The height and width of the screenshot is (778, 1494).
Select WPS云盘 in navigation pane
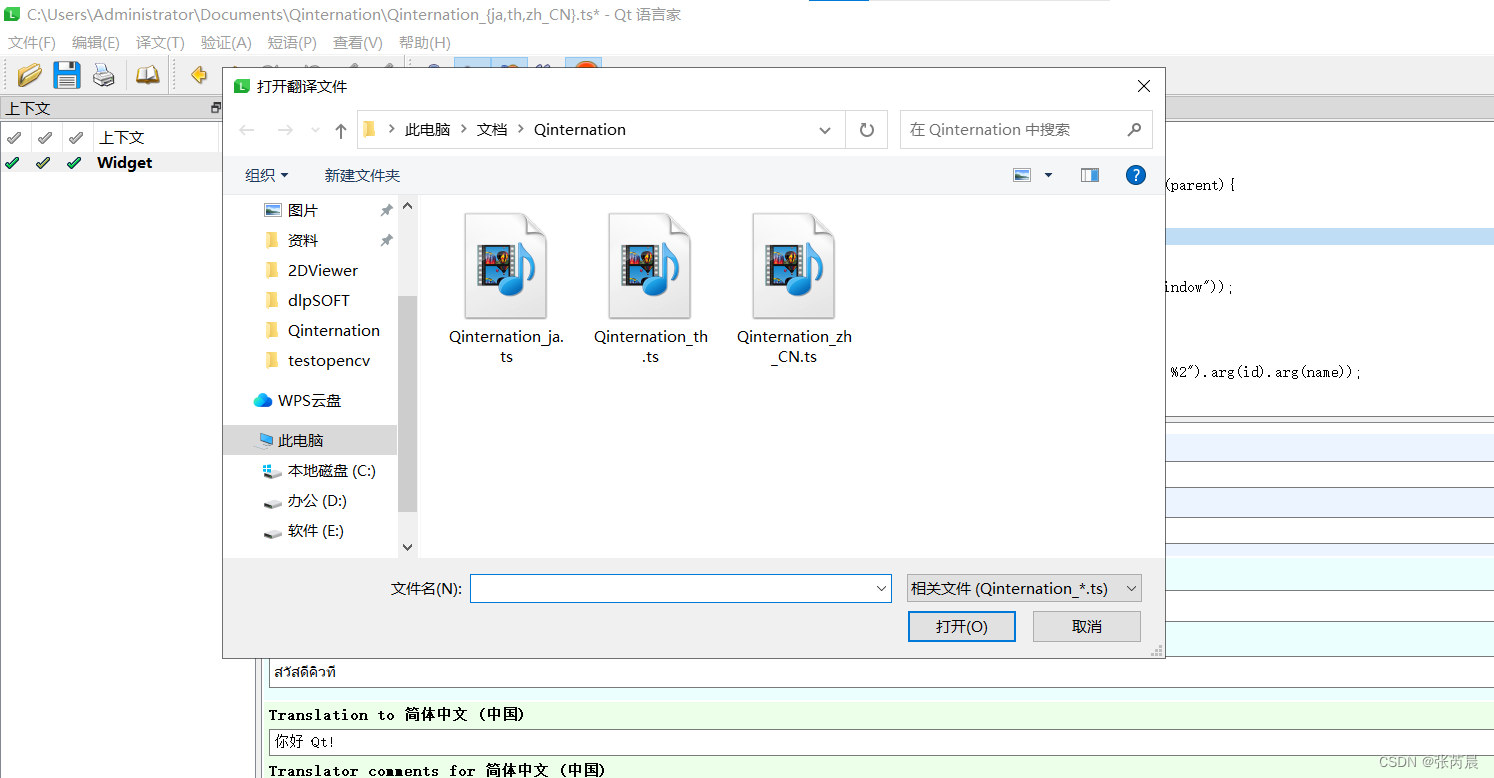[309, 400]
